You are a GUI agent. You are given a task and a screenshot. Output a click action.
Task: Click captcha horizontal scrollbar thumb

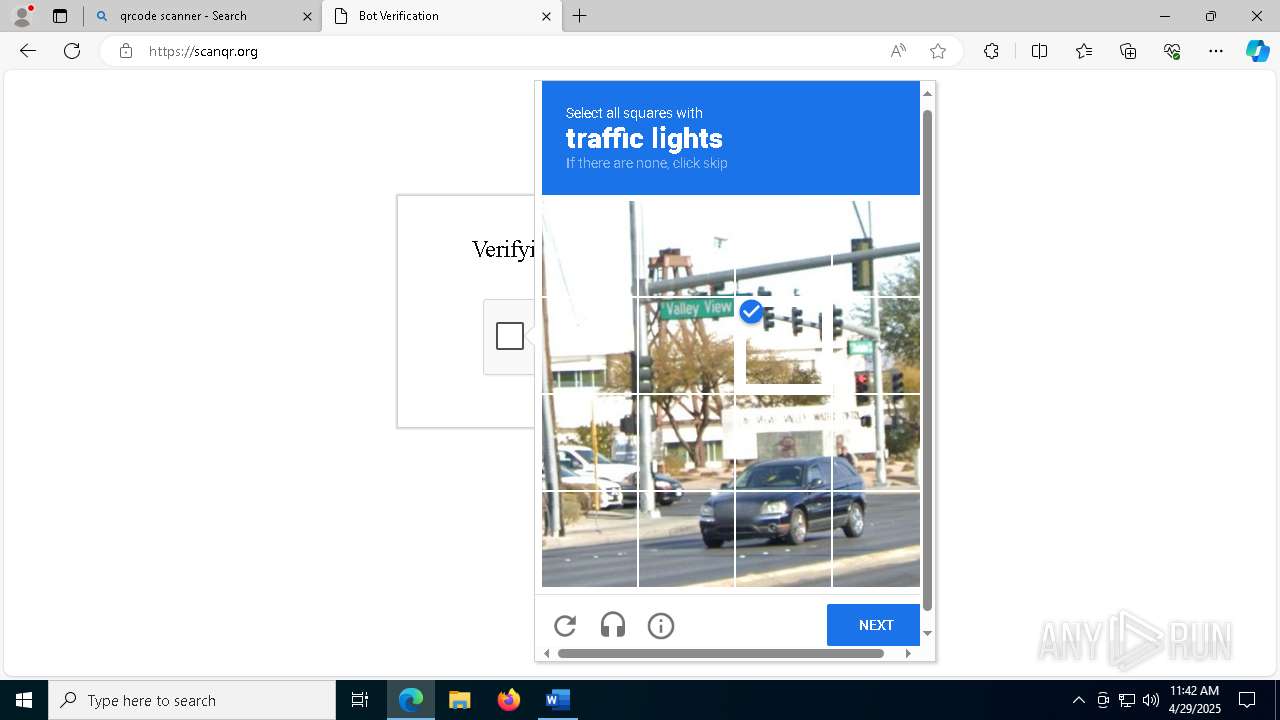[x=721, y=653]
